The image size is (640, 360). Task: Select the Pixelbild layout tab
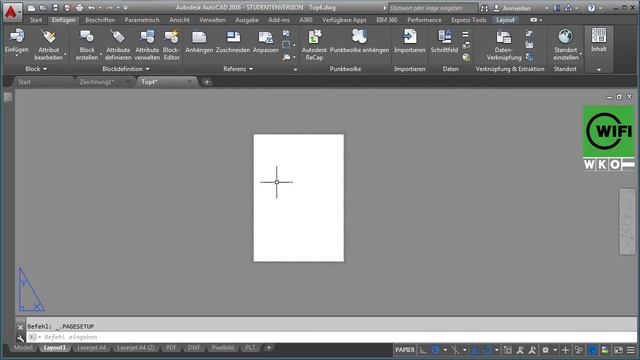tap(223, 348)
